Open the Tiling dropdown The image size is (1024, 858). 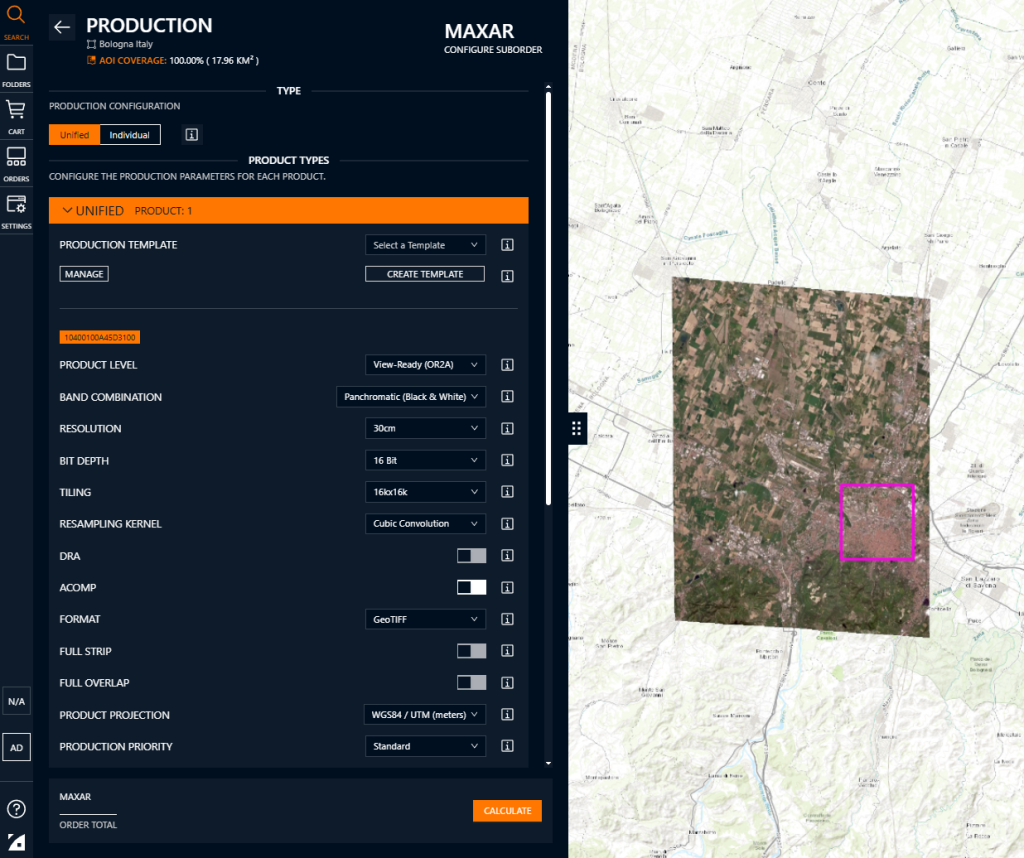click(425, 492)
